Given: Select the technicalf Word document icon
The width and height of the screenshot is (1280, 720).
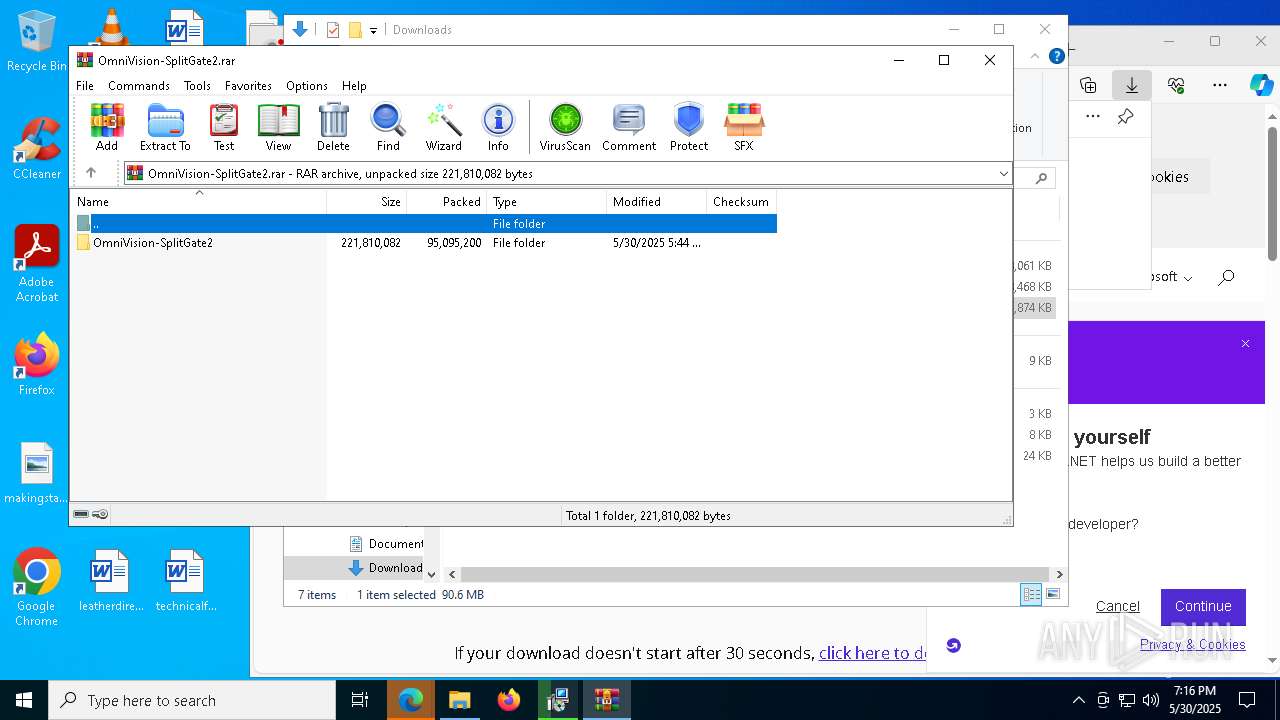Looking at the screenshot, I should point(186,580).
